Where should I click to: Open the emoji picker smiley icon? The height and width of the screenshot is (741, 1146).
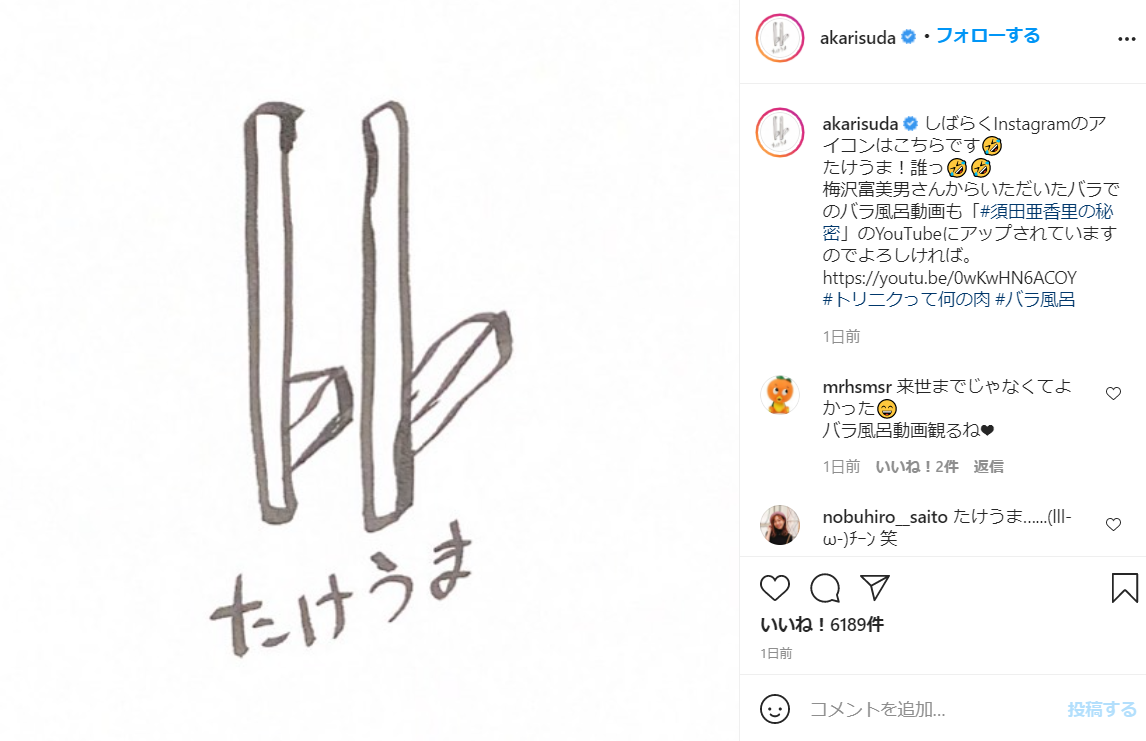click(775, 709)
